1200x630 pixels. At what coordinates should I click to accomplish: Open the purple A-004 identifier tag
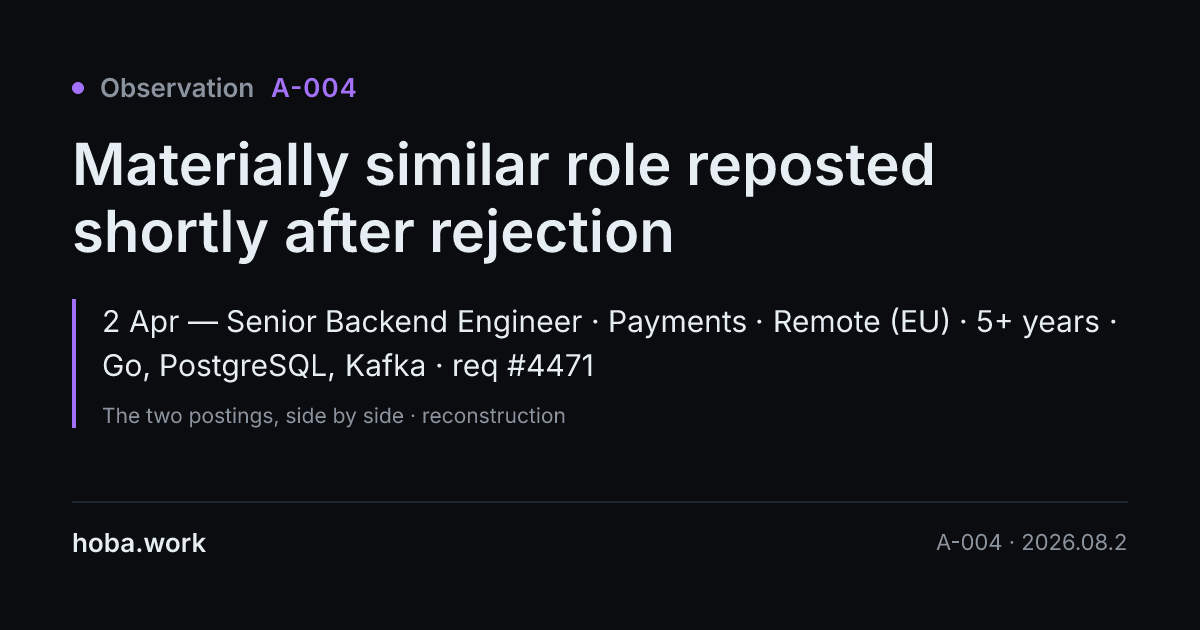(x=313, y=88)
